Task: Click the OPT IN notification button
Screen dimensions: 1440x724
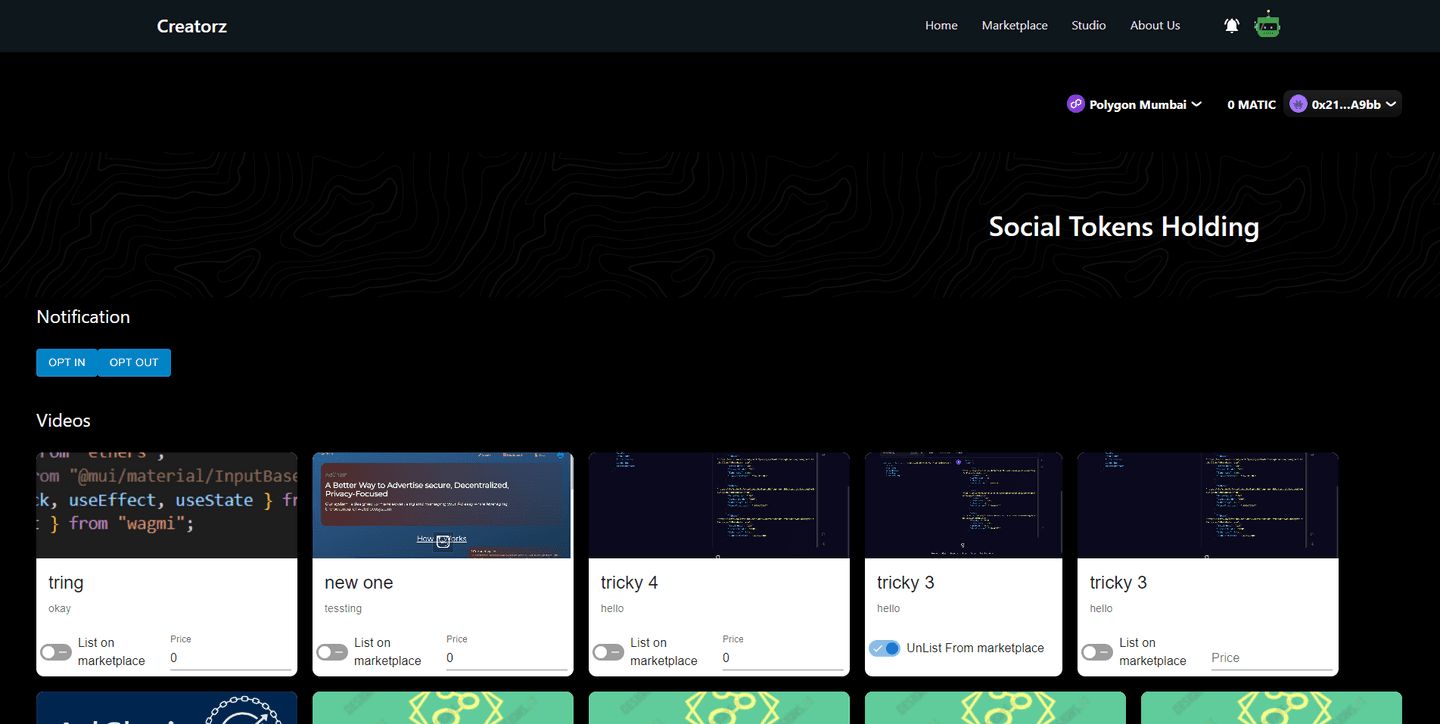Action: [x=67, y=362]
